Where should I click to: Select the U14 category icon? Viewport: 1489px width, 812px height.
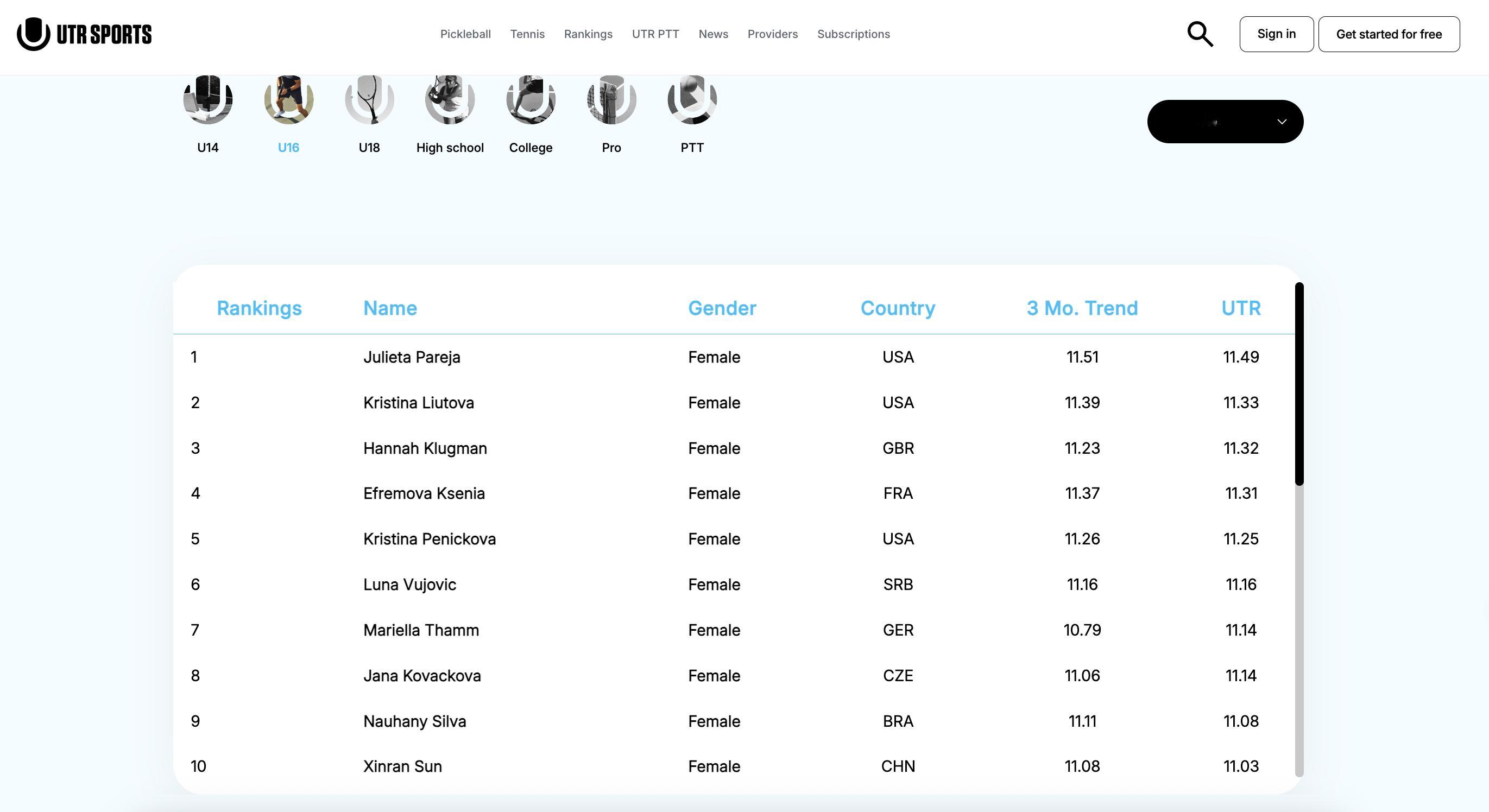207,100
